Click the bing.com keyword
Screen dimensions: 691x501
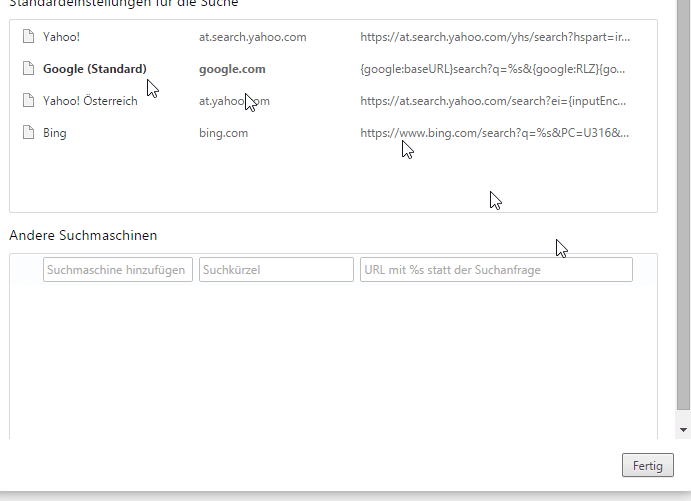223,133
